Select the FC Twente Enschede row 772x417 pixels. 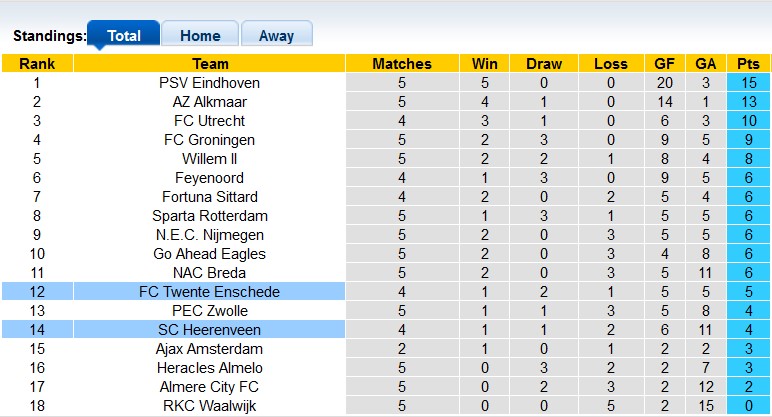(386, 291)
